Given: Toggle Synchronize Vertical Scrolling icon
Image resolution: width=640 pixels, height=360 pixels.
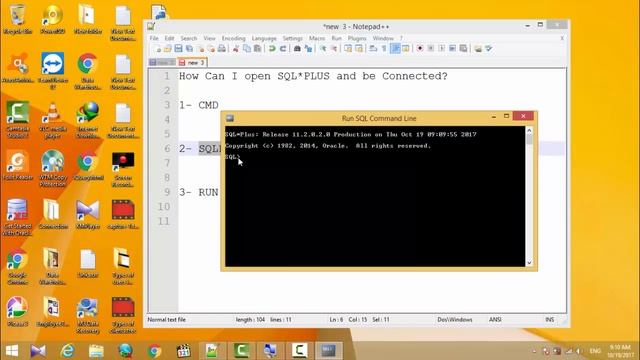Looking at the screenshot, I should 348,49.
